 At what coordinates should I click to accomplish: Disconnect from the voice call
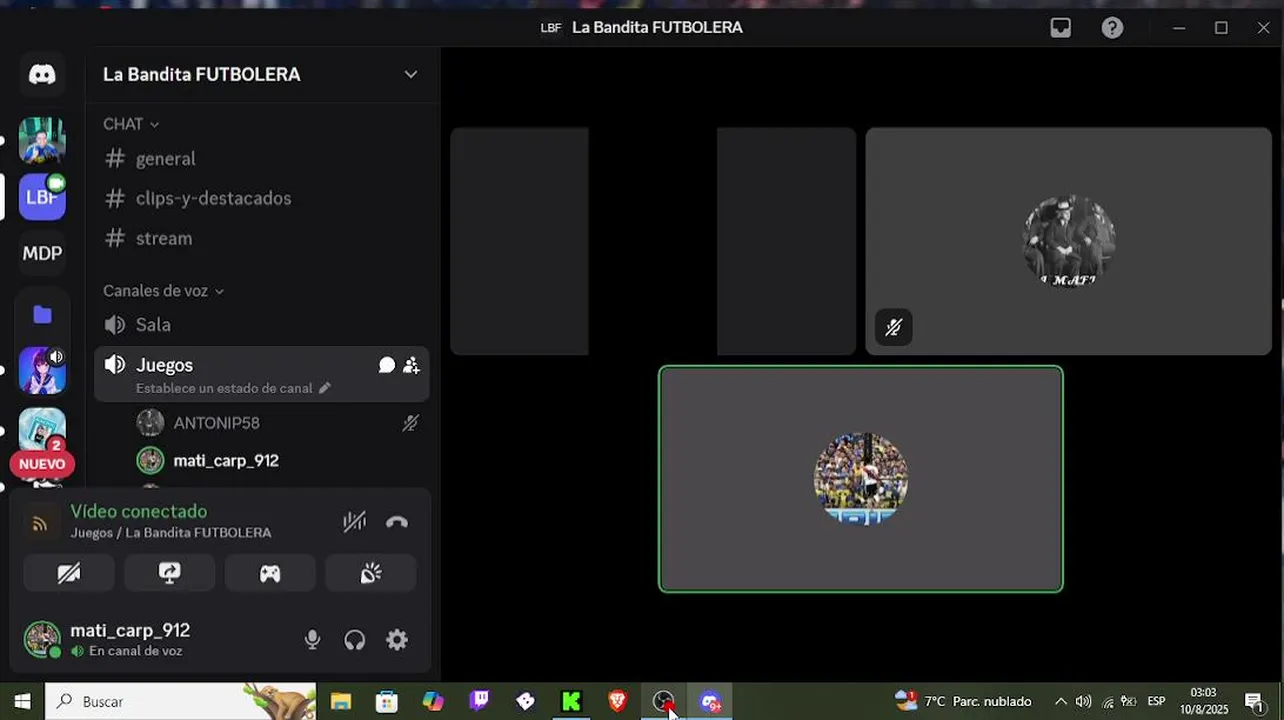[397, 521]
